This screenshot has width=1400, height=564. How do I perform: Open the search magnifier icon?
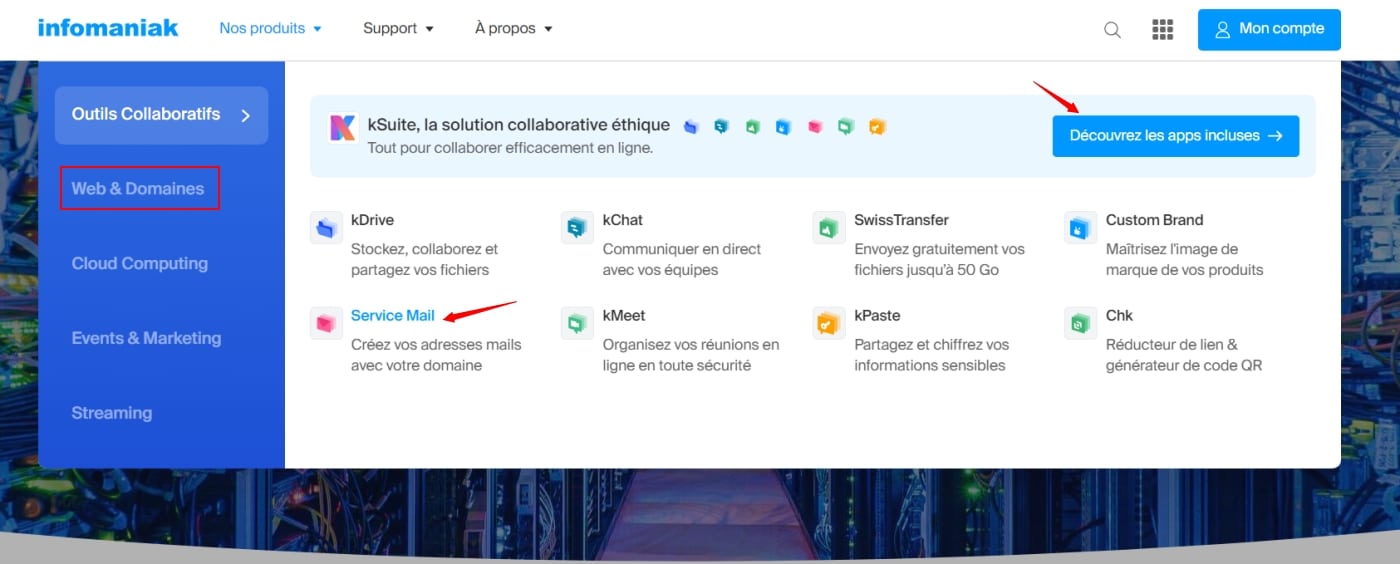1112,30
